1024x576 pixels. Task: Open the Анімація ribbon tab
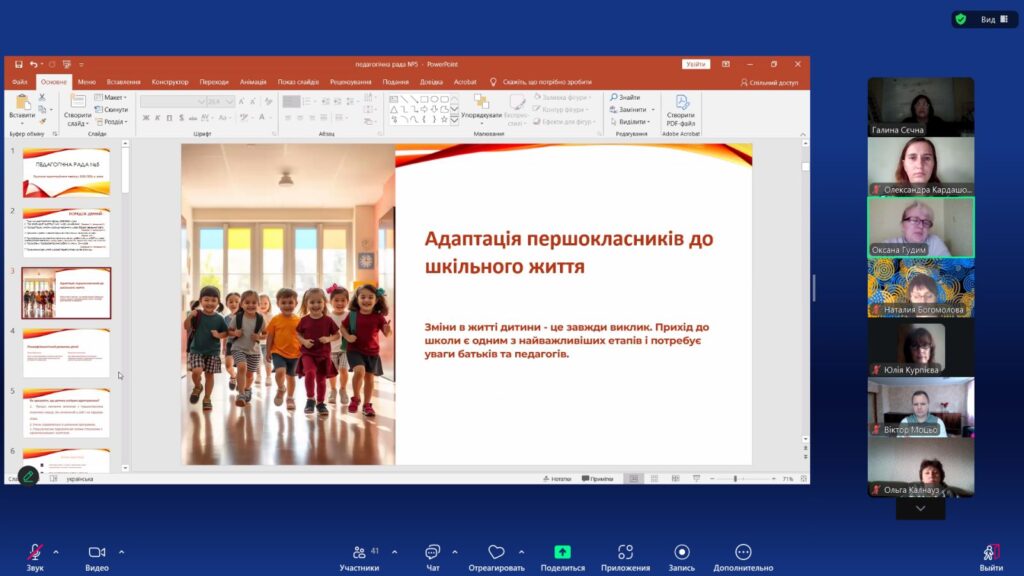click(x=253, y=82)
